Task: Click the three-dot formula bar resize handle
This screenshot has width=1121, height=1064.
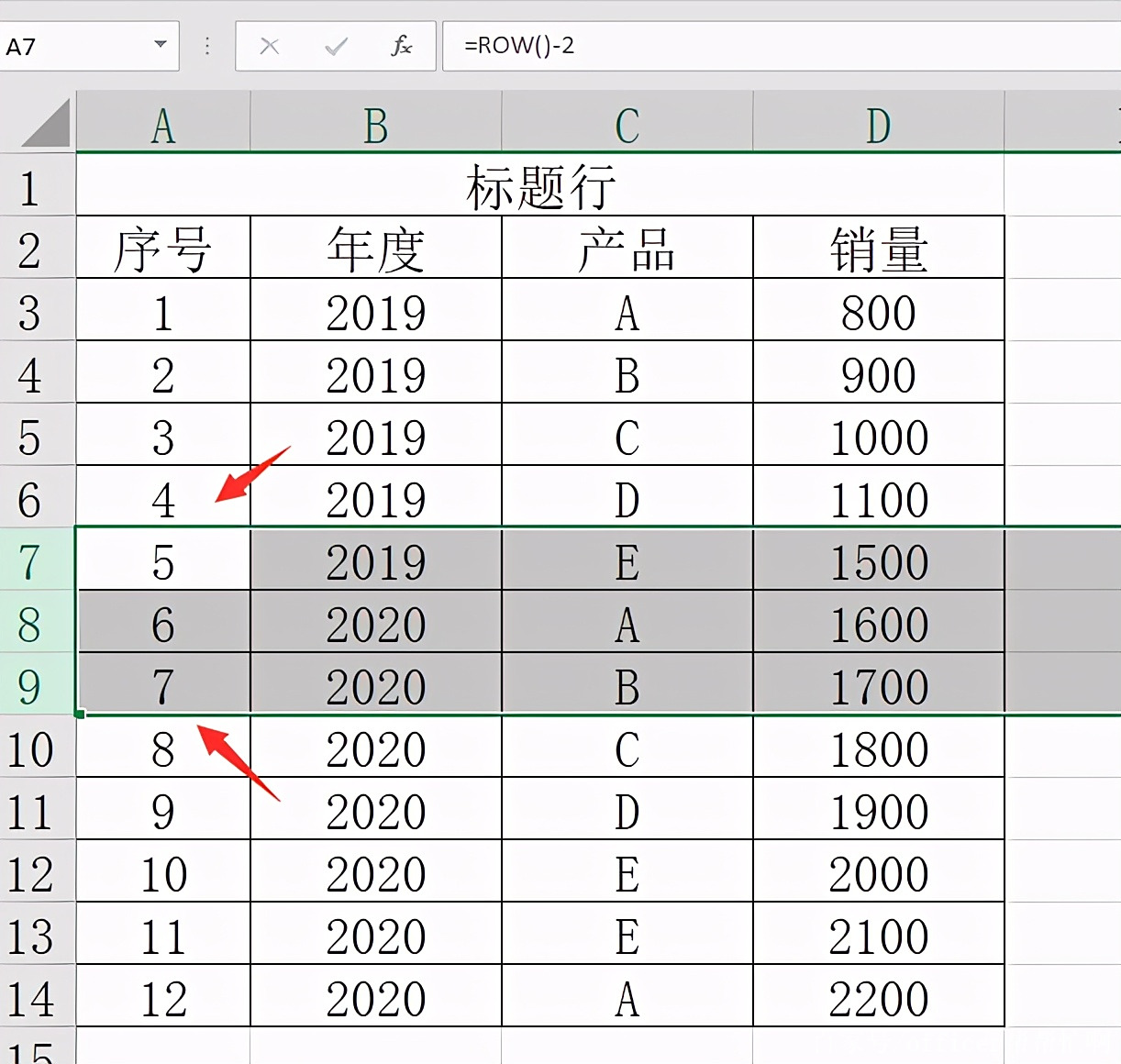Action: coord(207,46)
